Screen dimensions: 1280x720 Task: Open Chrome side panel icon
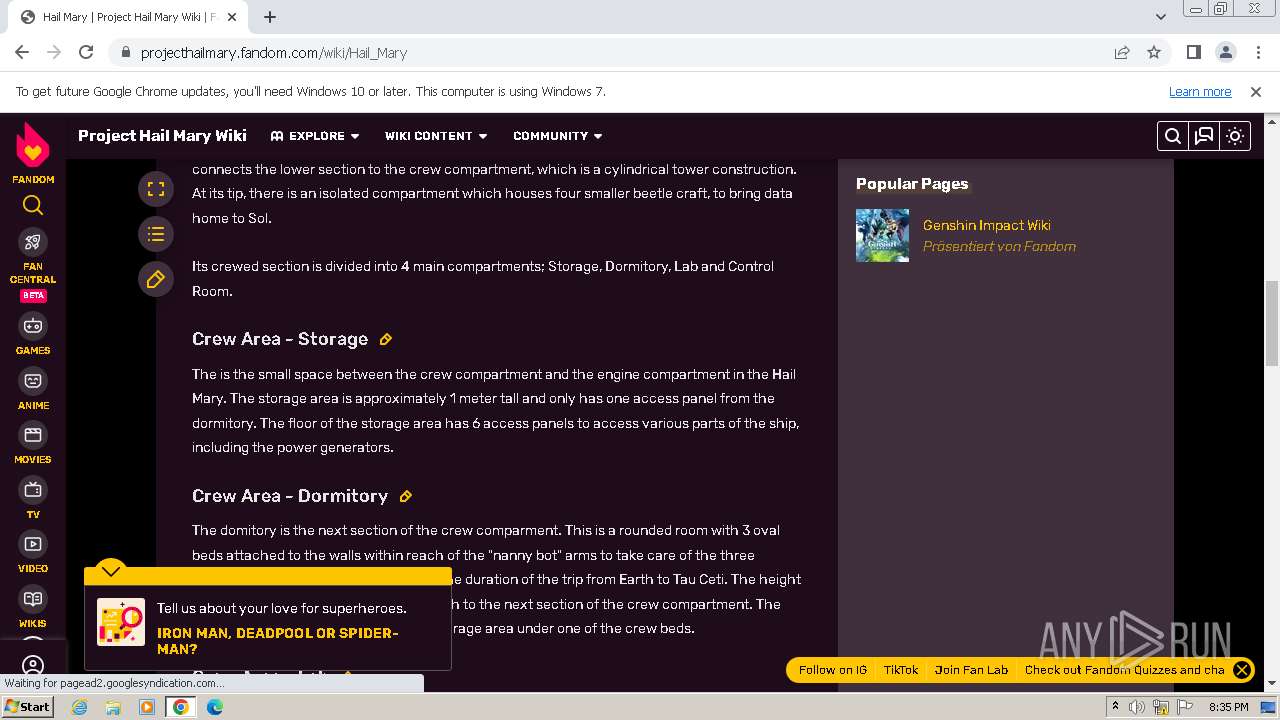1194,52
